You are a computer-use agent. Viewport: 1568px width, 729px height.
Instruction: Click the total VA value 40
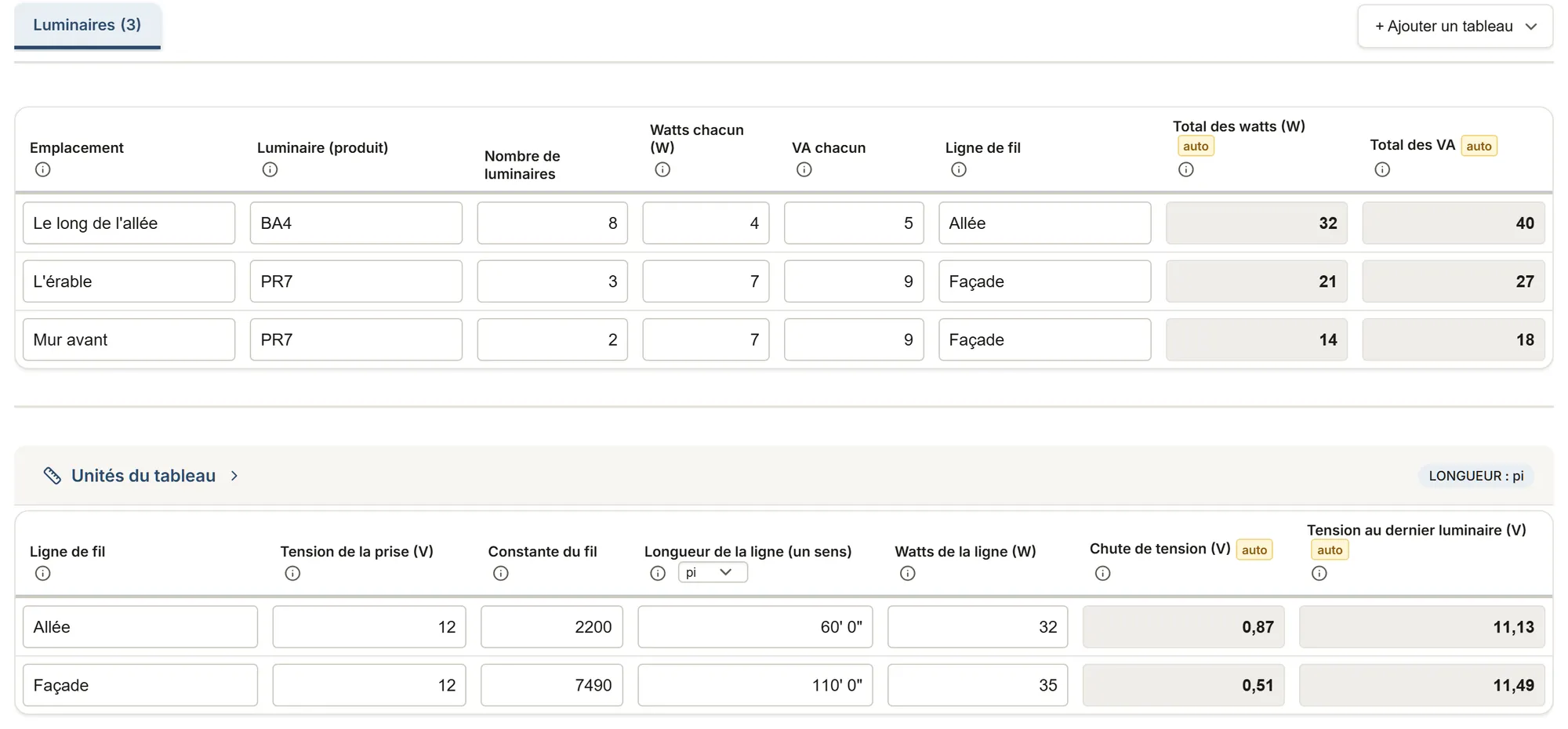[x=1454, y=223]
